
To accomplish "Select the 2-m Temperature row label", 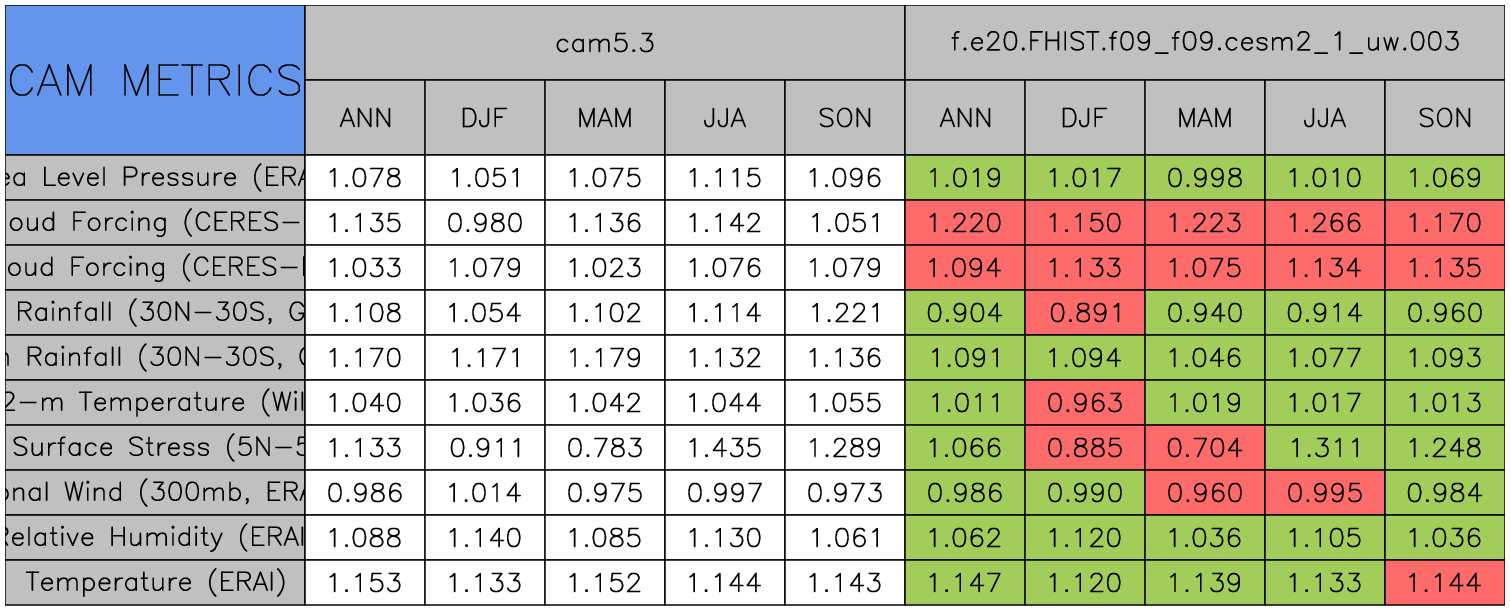I will coord(155,402).
